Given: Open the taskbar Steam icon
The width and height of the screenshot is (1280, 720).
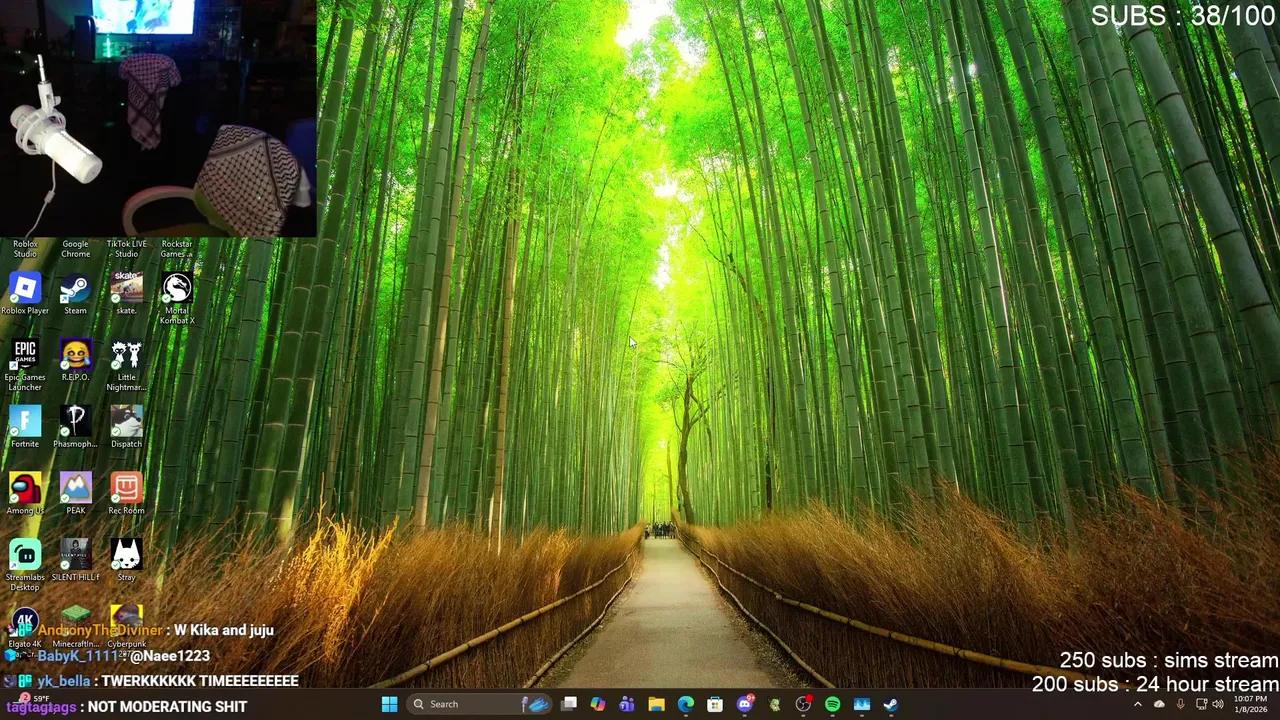Looking at the screenshot, I should pyautogui.click(x=891, y=704).
